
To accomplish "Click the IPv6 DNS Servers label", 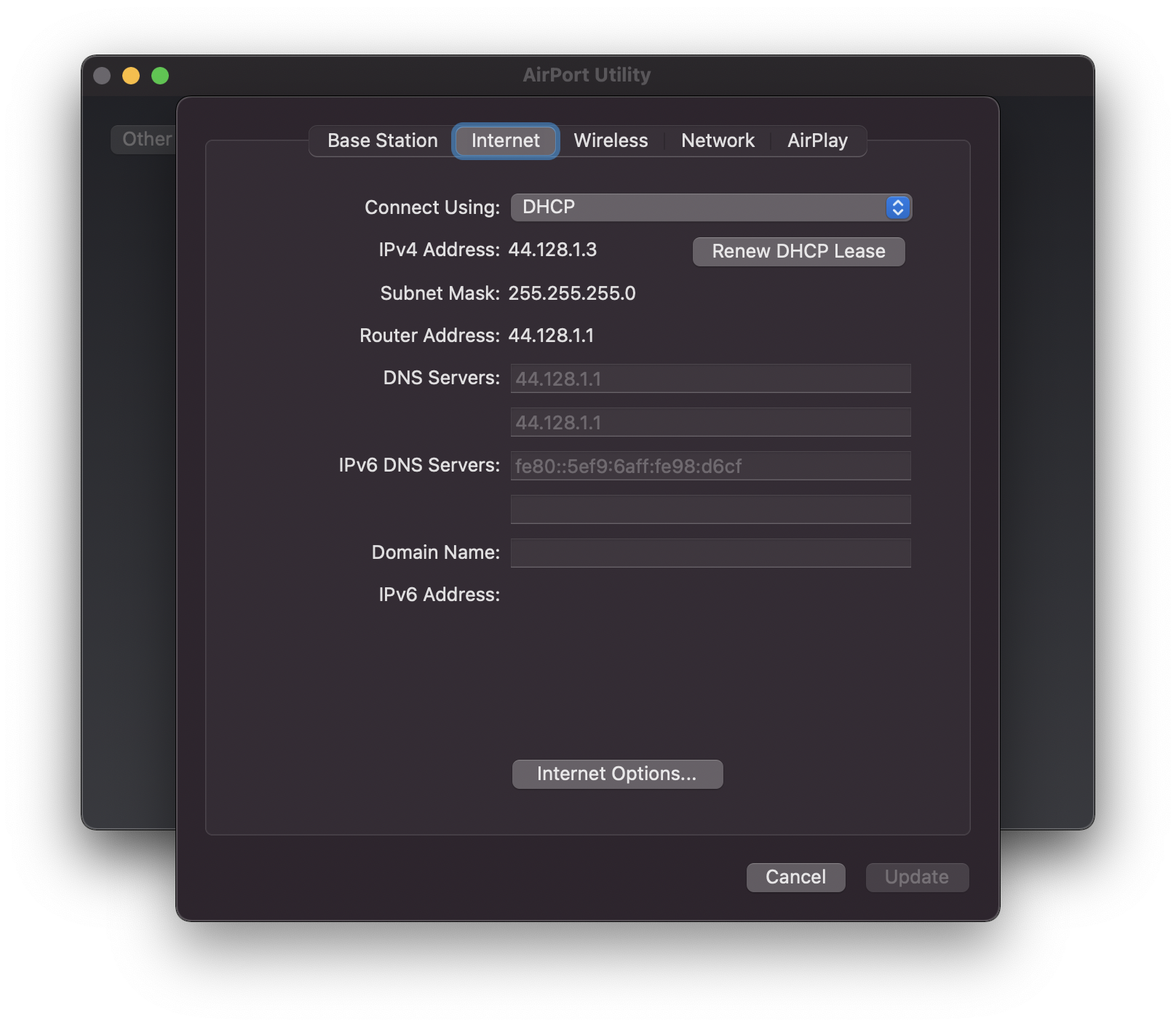I will (x=419, y=465).
